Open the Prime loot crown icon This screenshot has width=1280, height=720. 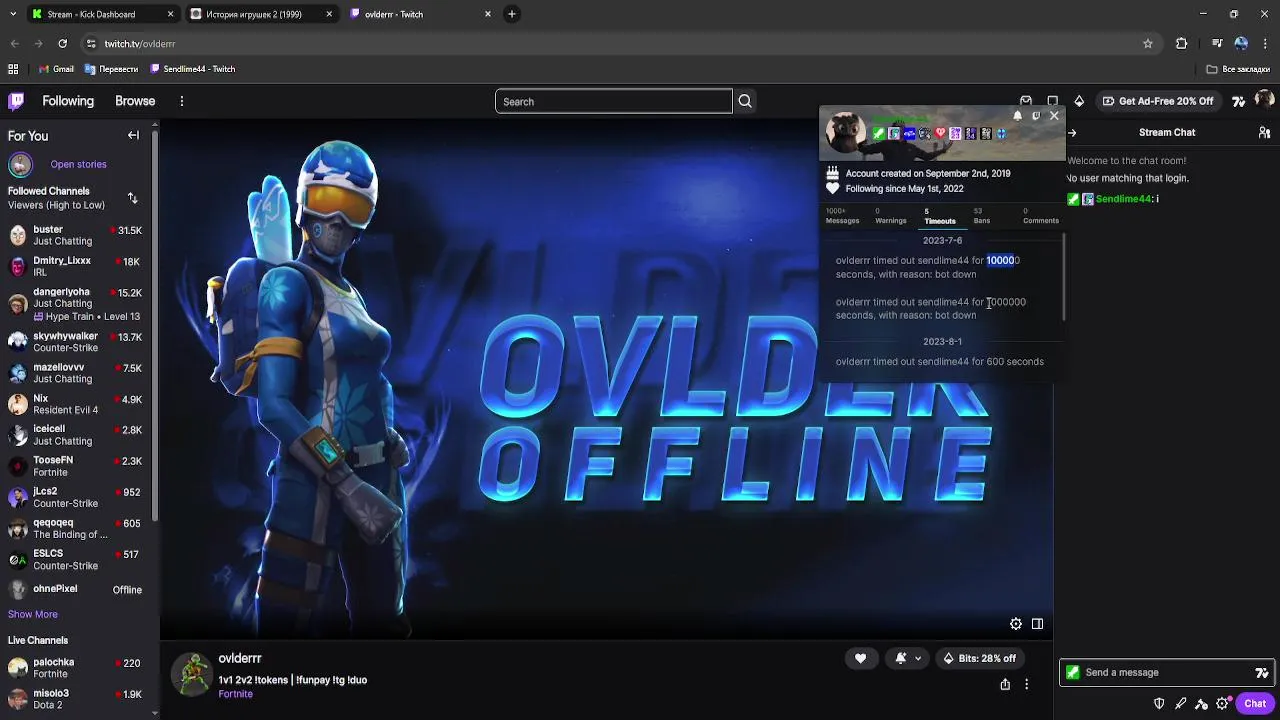(x=1026, y=101)
